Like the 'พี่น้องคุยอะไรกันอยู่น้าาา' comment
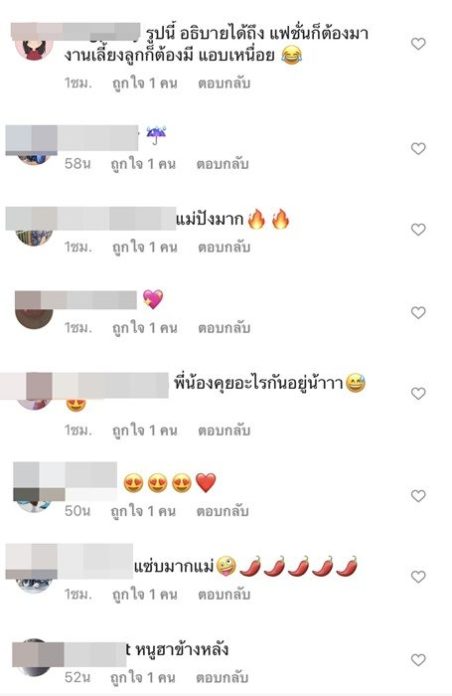This screenshot has height=696, width=452. (418, 393)
